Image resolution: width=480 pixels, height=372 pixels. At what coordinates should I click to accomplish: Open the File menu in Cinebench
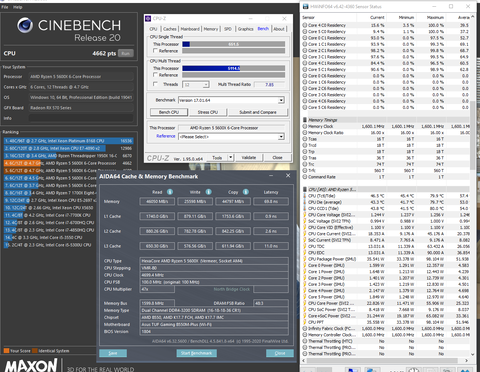pos(5,7)
